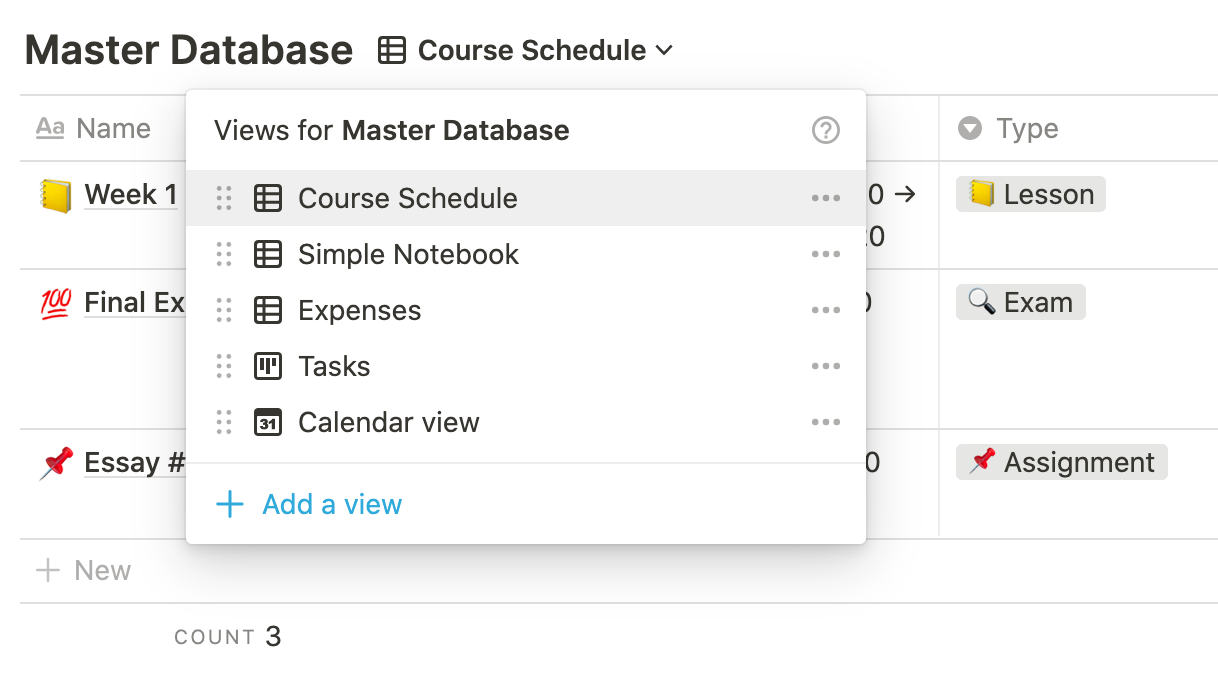The height and width of the screenshot is (684, 1218).
Task: Click drag handle beside Tasks view
Action: pos(224,366)
